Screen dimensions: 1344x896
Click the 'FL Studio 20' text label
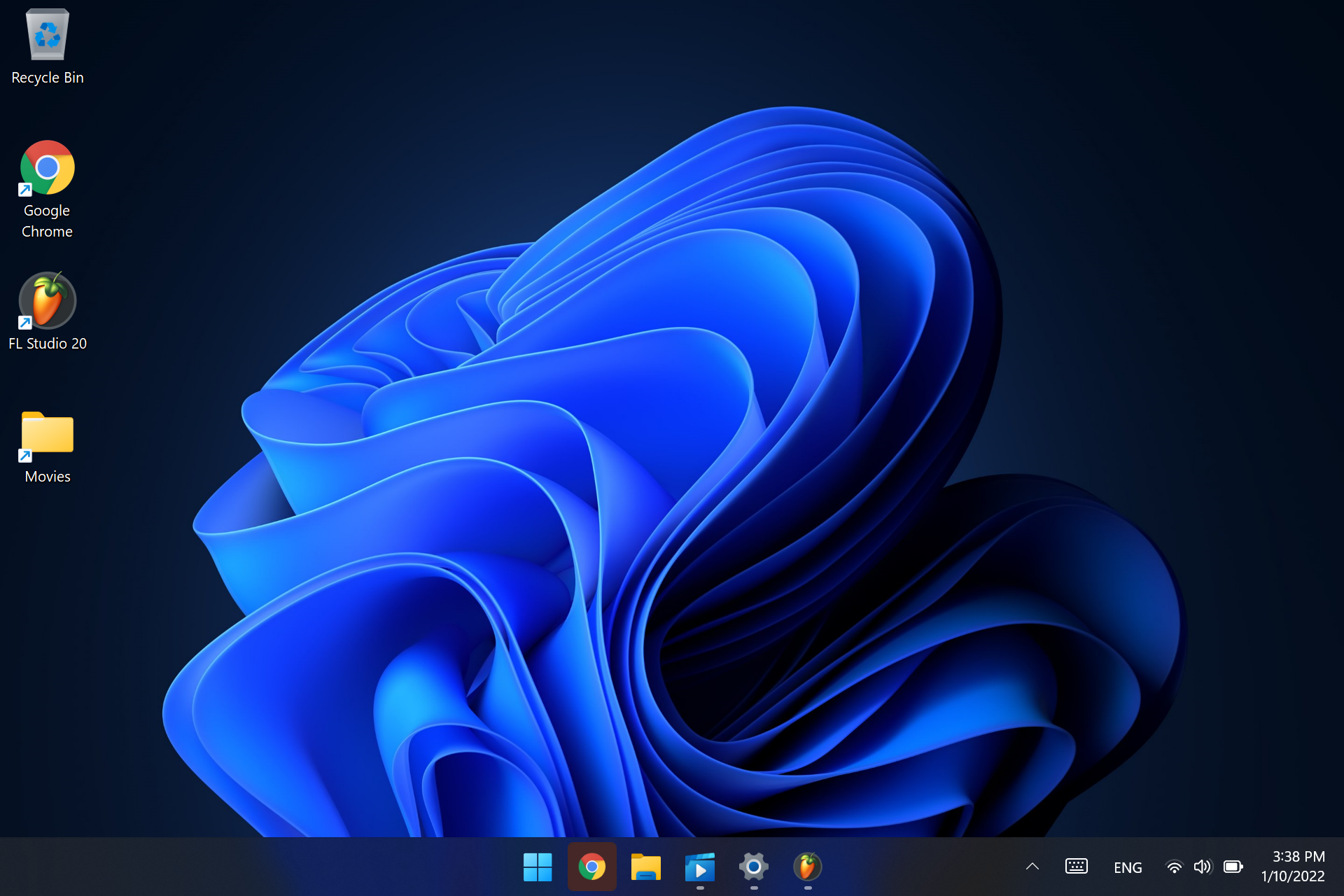coord(48,344)
